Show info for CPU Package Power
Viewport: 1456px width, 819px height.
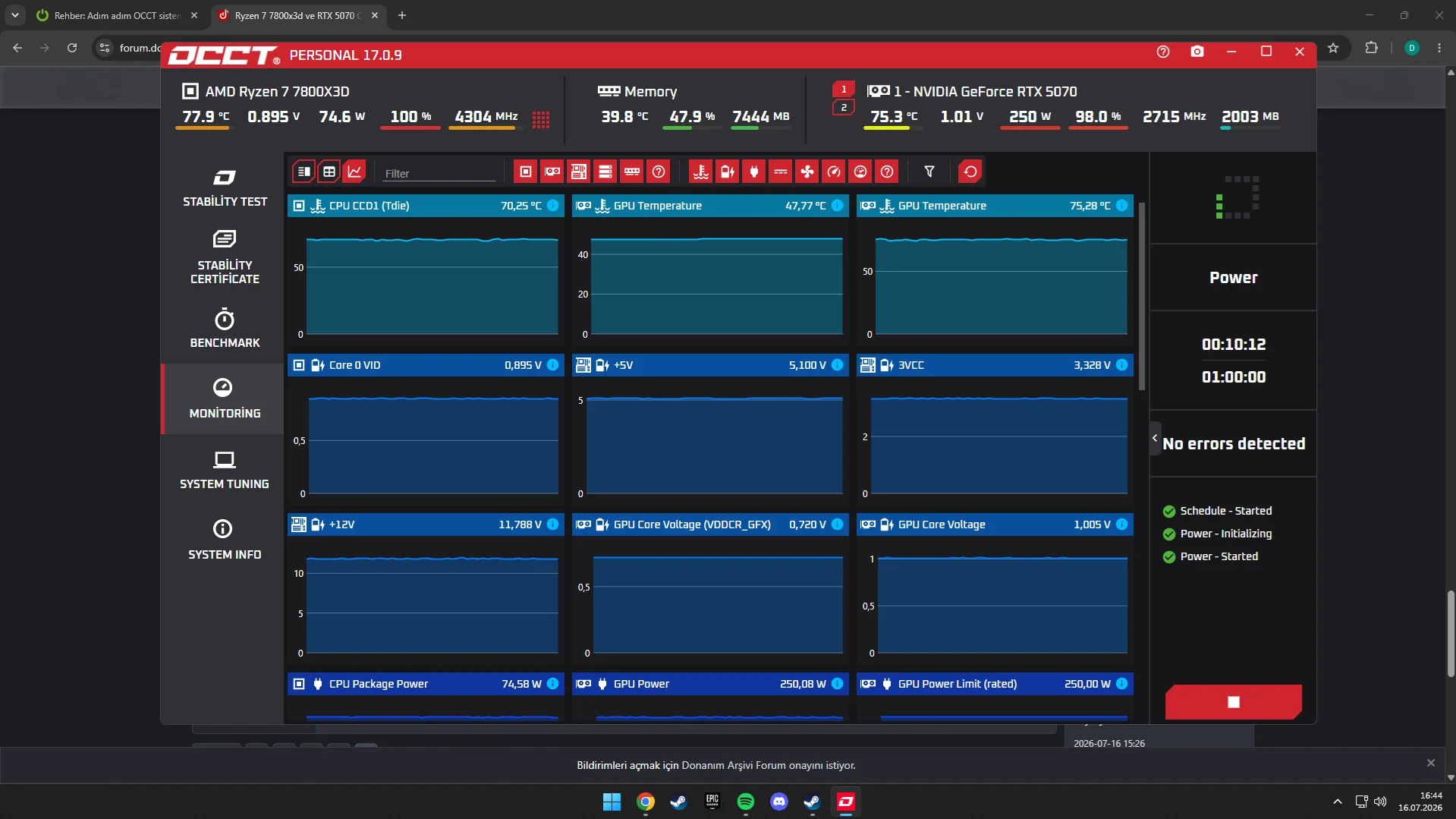tap(553, 684)
